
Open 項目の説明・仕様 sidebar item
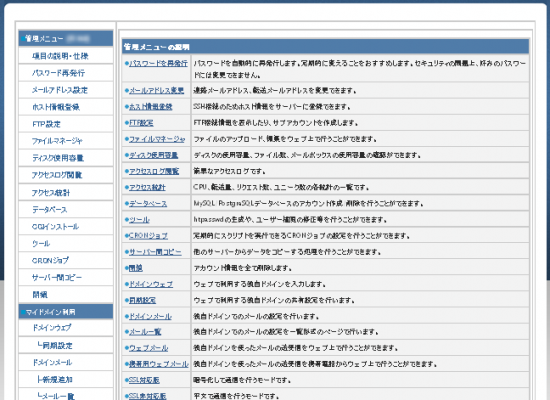[x=60, y=56]
